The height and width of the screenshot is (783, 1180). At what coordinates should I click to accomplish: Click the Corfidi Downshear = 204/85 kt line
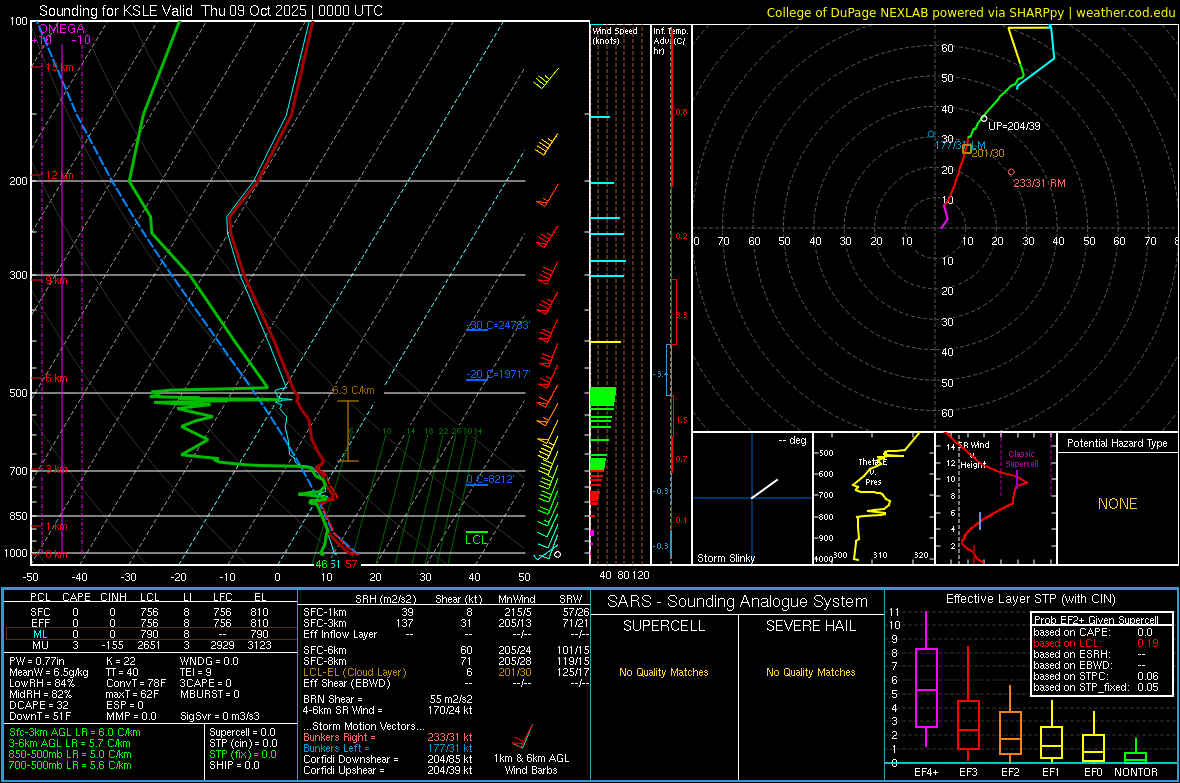pyautogui.click(x=388, y=759)
